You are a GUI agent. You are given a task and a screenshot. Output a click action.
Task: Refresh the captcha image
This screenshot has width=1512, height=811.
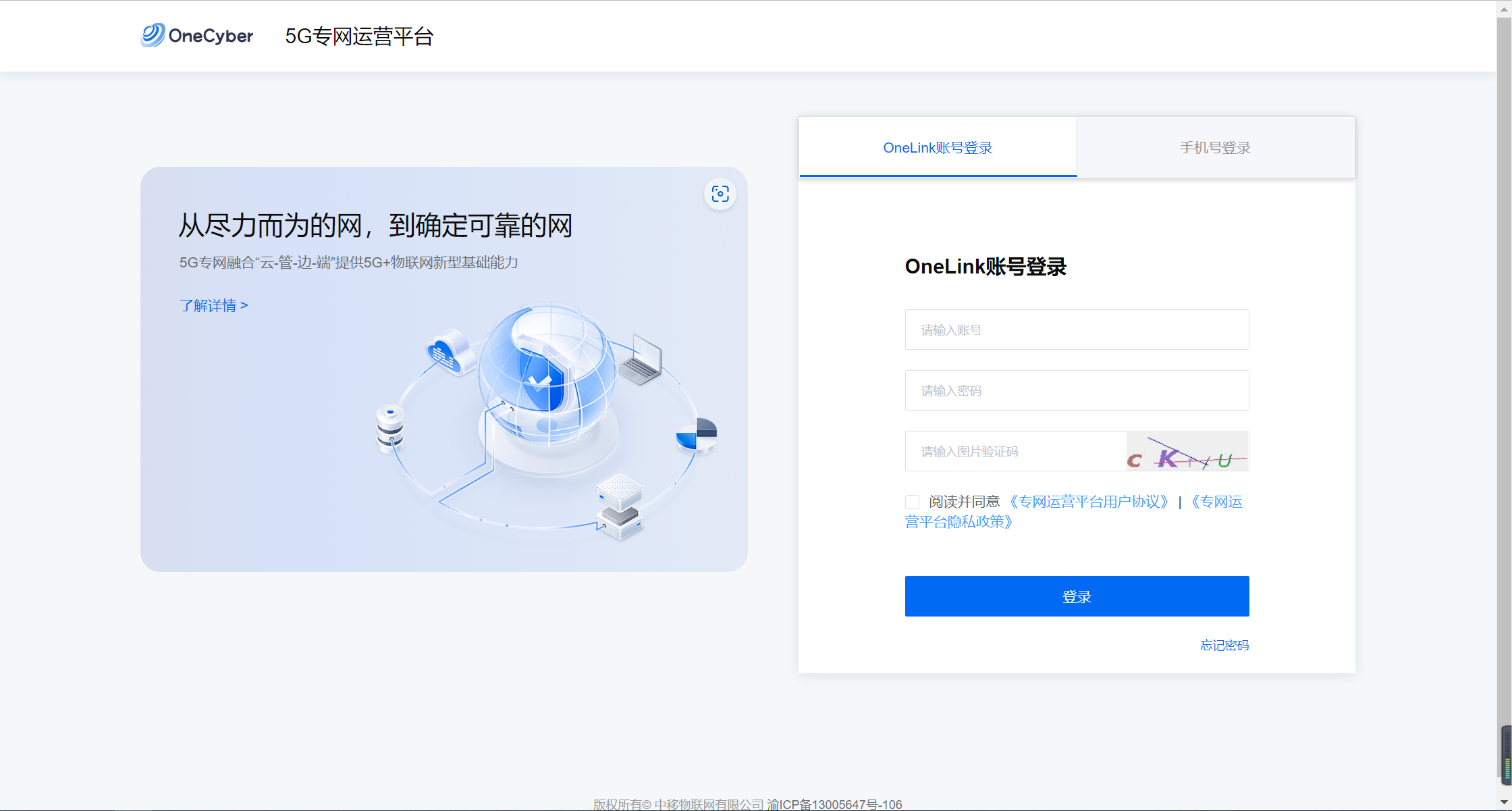coord(1187,451)
